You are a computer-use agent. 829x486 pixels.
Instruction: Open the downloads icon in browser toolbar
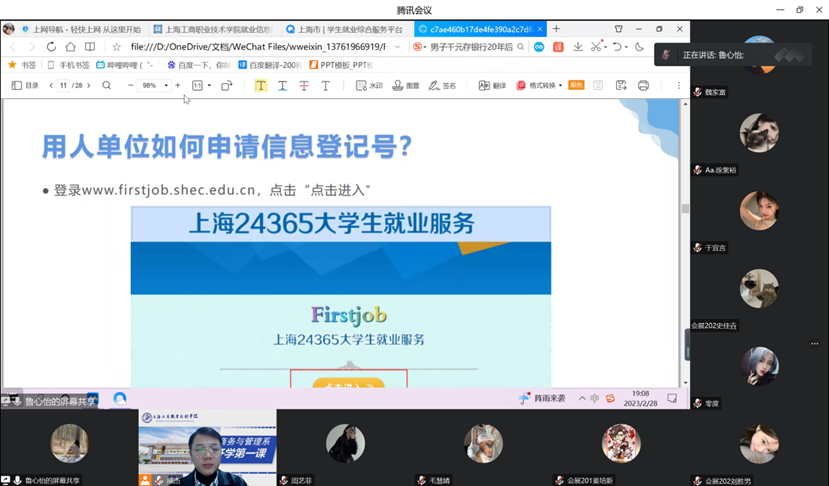578,47
